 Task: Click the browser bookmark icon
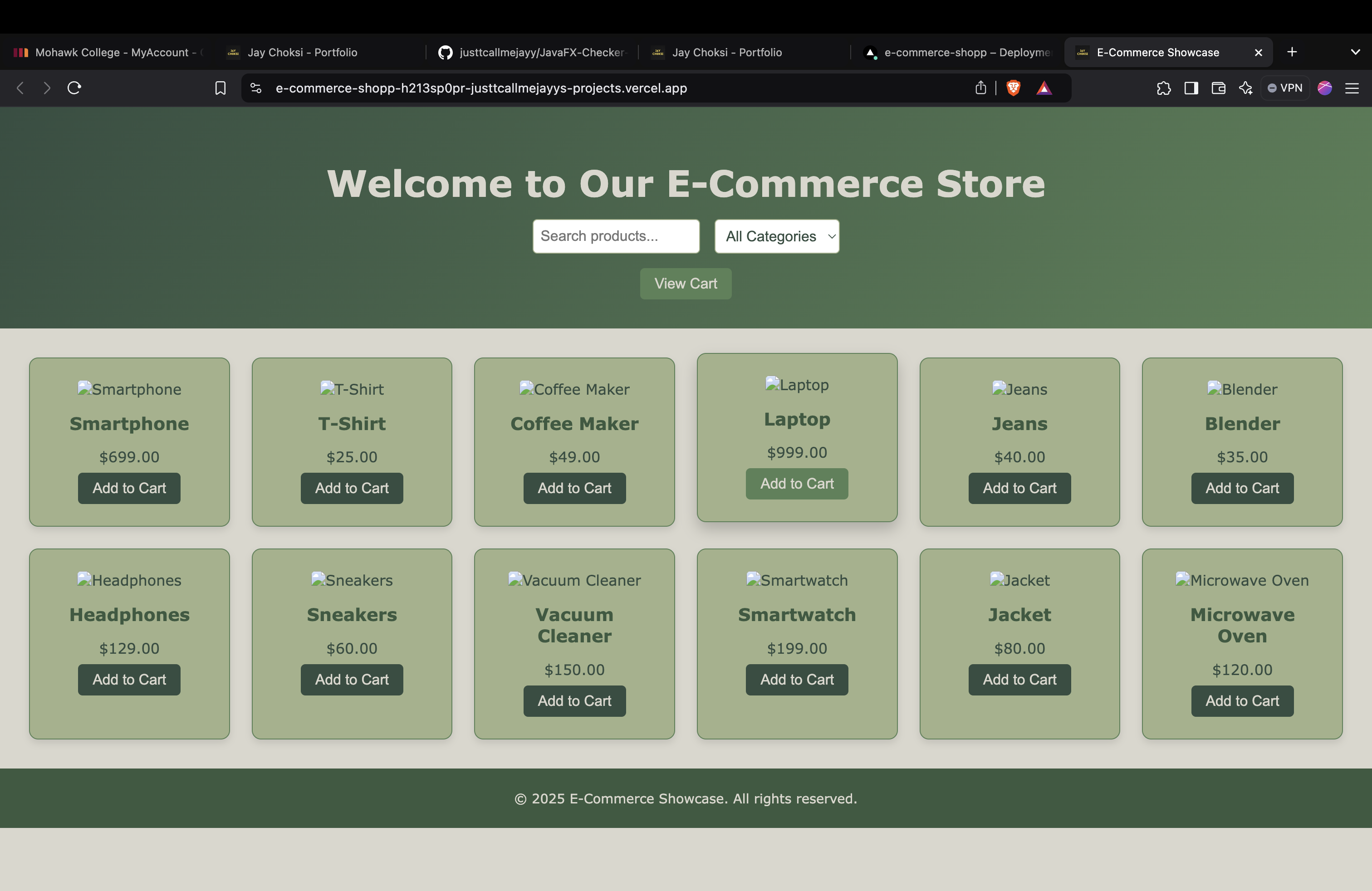click(220, 88)
